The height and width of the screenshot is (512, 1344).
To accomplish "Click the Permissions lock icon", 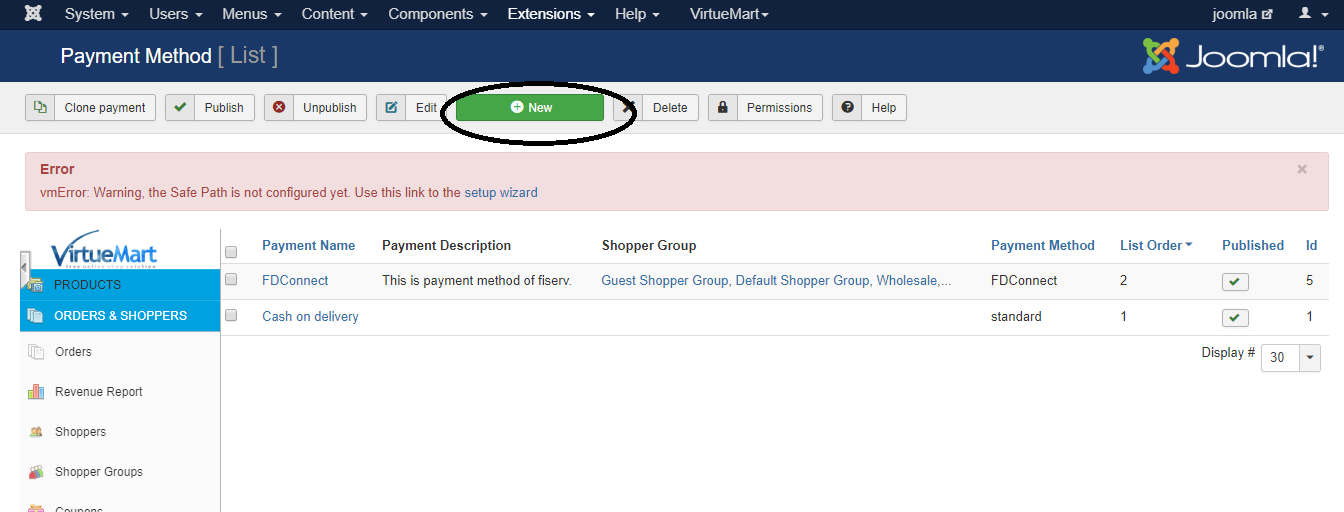I will pyautogui.click(x=723, y=108).
